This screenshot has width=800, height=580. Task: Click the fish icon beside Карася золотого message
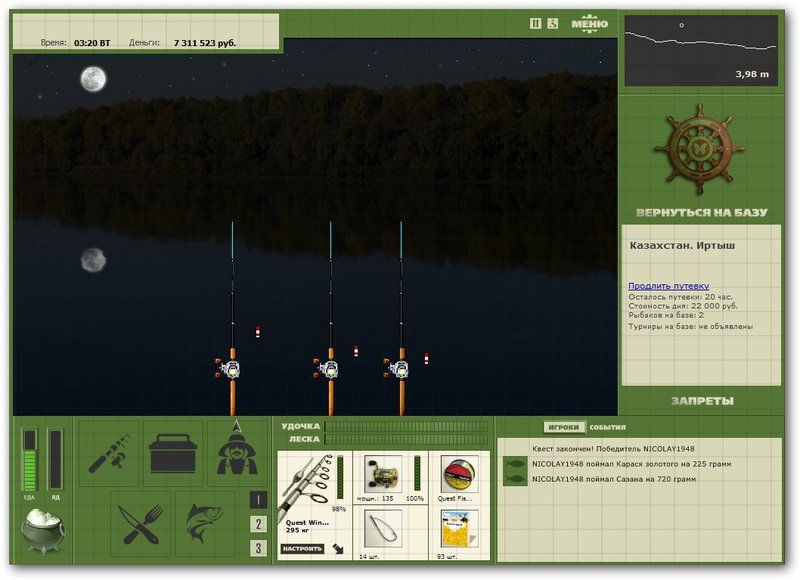click(515, 464)
